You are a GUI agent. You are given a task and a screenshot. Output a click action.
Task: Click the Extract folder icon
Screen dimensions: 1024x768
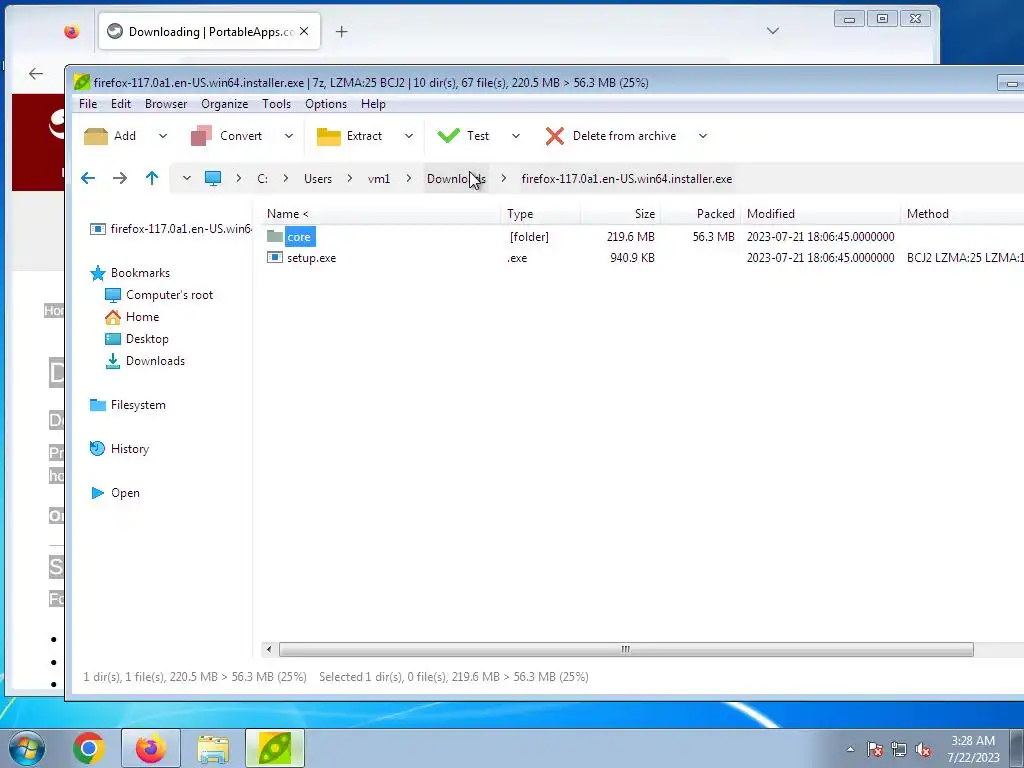coord(328,136)
